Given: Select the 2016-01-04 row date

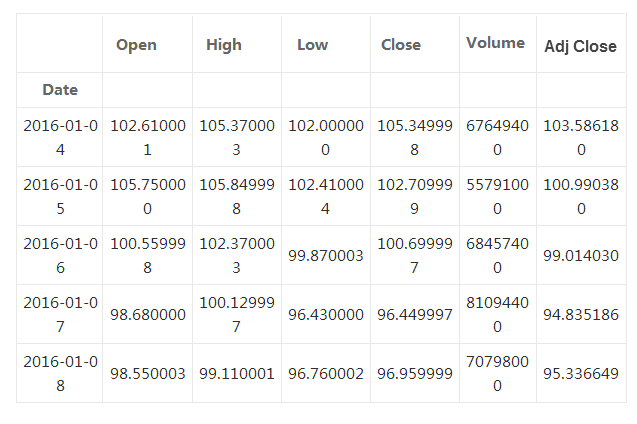Looking at the screenshot, I should pyautogui.click(x=60, y=139).
